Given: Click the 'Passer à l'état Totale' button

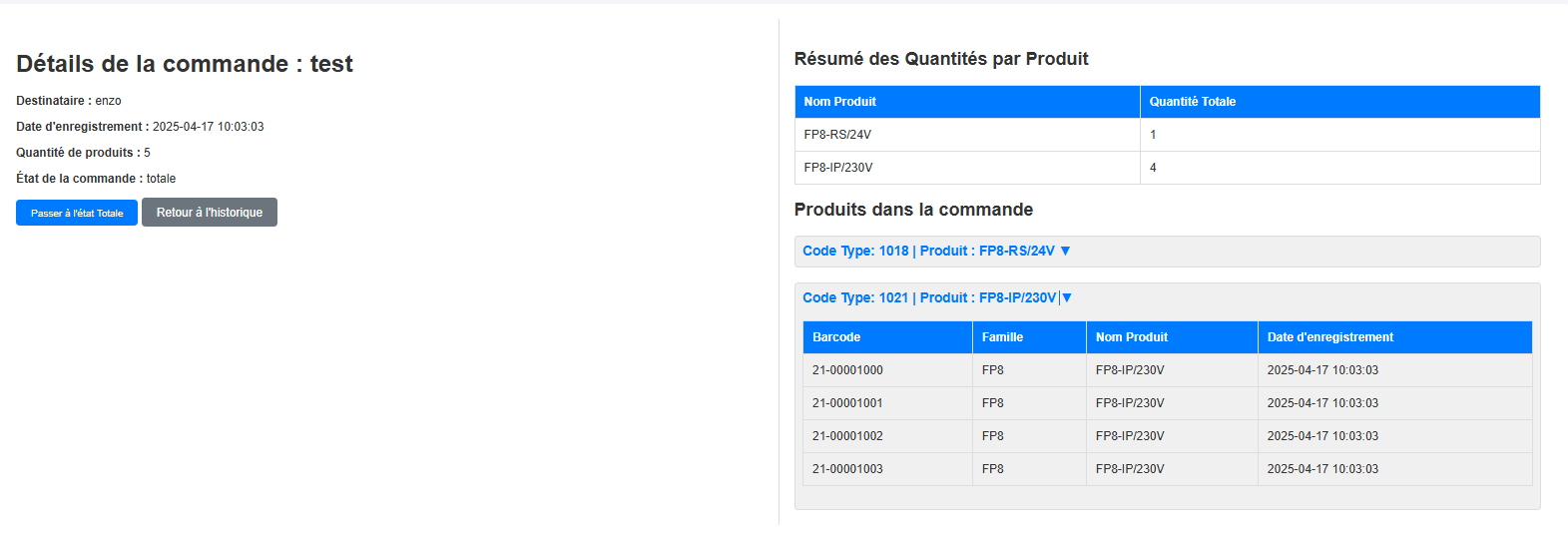Looking at the screenshot, I should 77,213.
